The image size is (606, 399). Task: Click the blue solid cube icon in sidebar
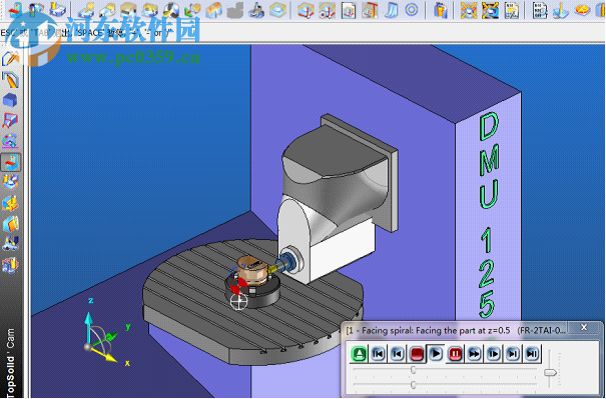pos(10,100)
